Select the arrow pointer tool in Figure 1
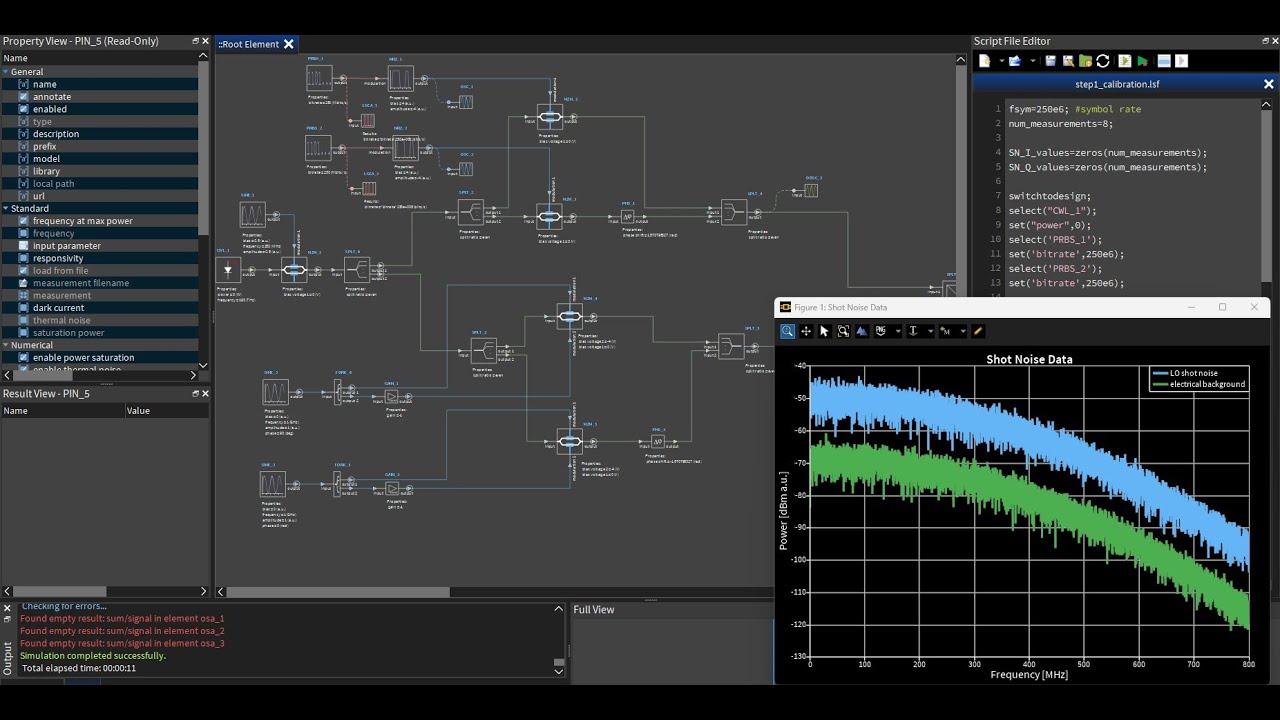1280x720 pixels. [825, 331]
